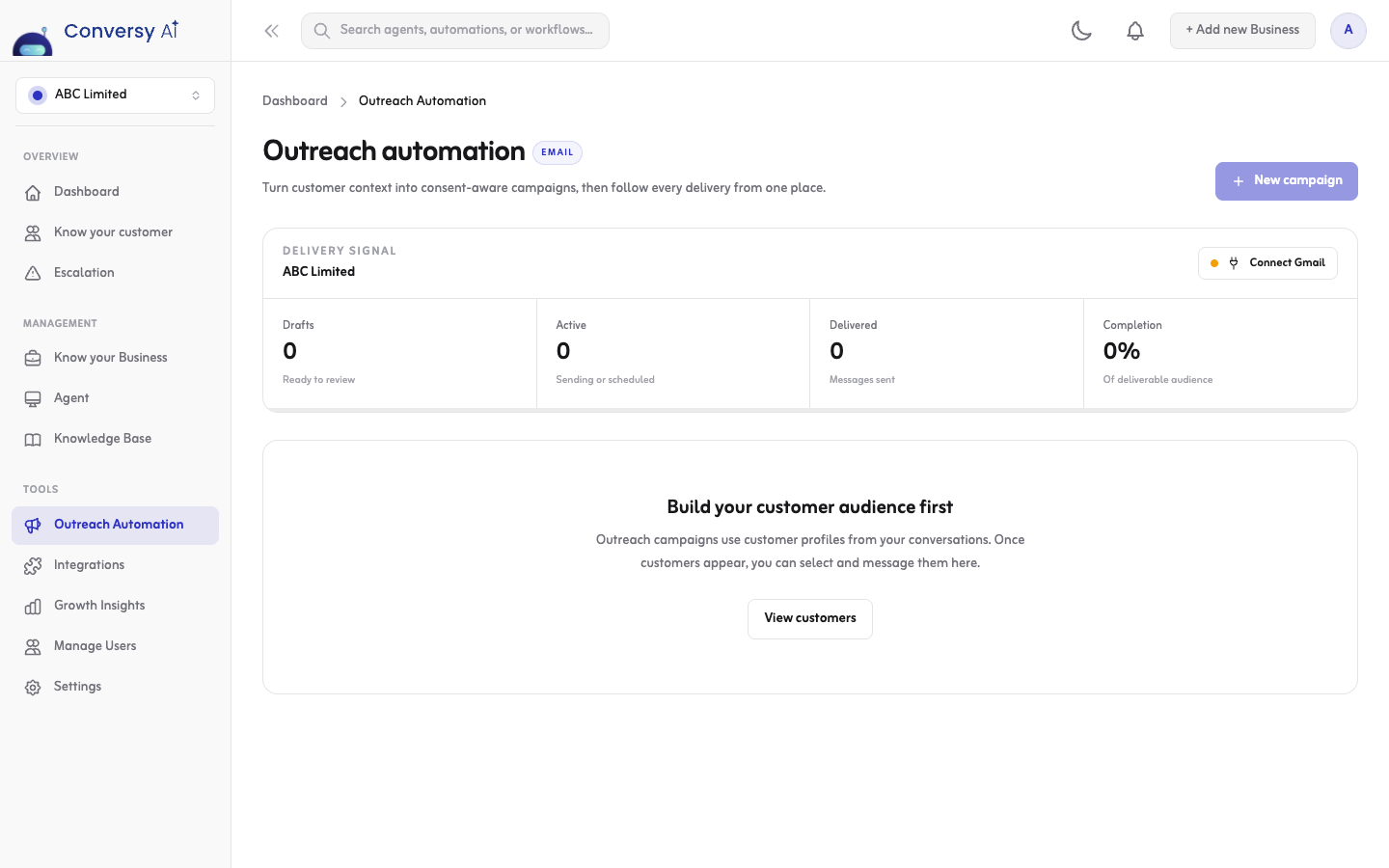Screen dimensions: 1389x868
Task: Open Dashboard from sidebar
Action: tap(115, 192)
